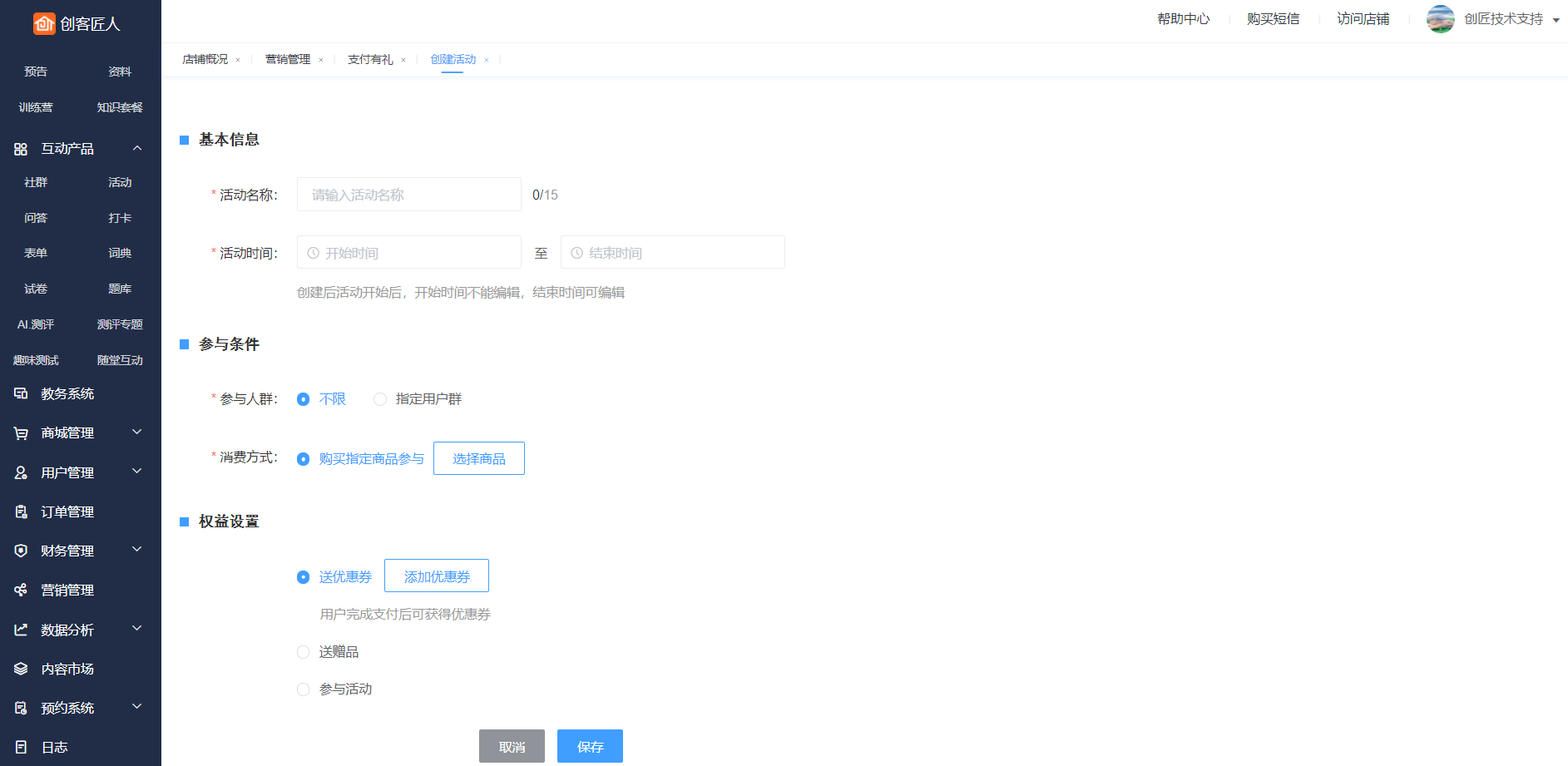Image resolution: width=1568 pixels, height=766 pixels.
Task: Click the 商城管理 shopping cart icon
Action: coord(21,433)
